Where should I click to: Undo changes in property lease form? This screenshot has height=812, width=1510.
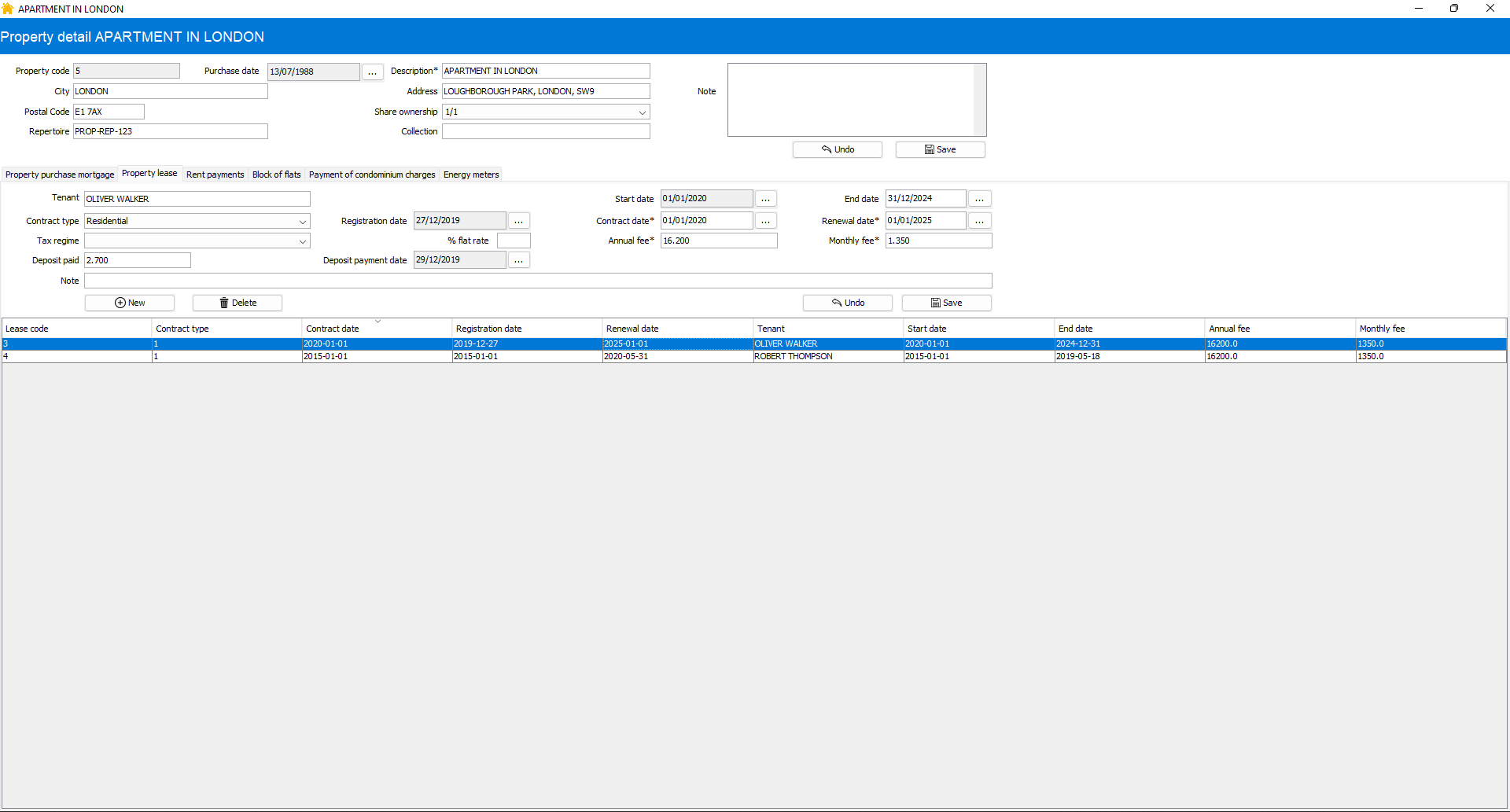point(847,303)
